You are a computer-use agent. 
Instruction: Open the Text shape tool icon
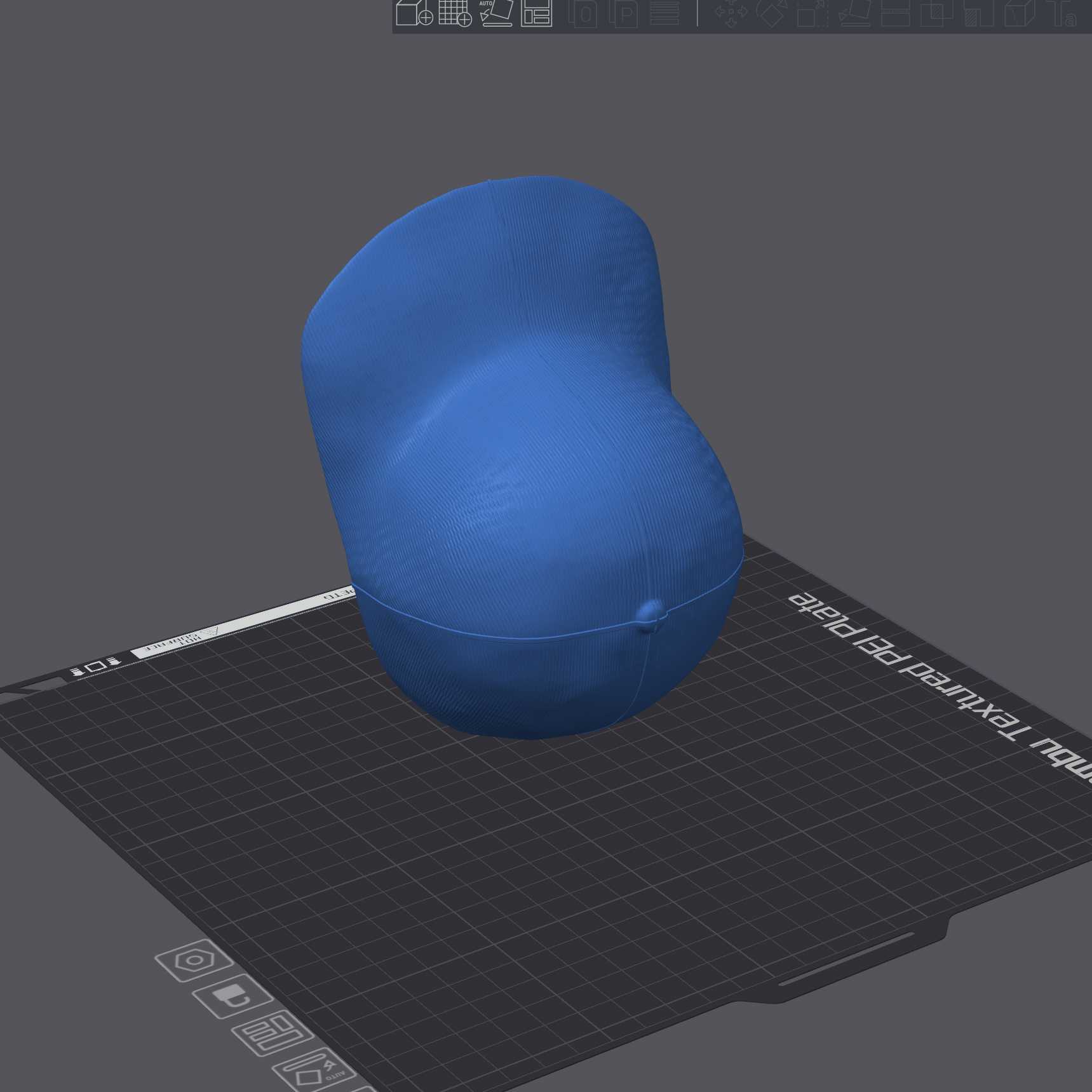click(x=1062, y=13)
